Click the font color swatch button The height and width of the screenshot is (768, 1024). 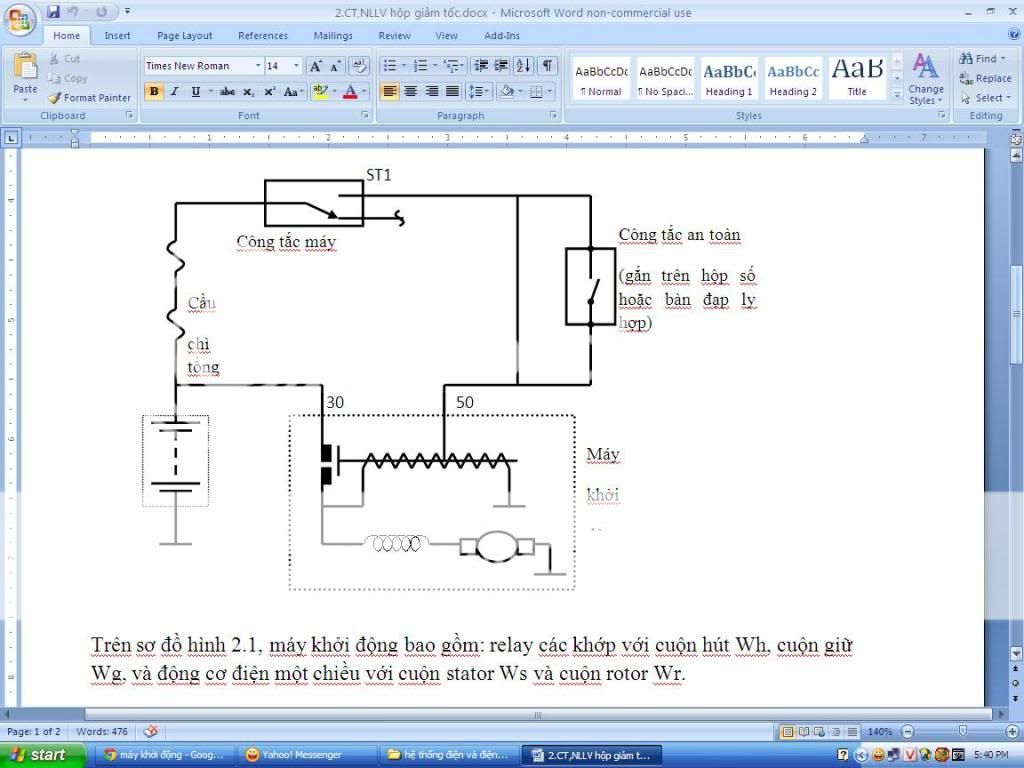tap(350, 91)
